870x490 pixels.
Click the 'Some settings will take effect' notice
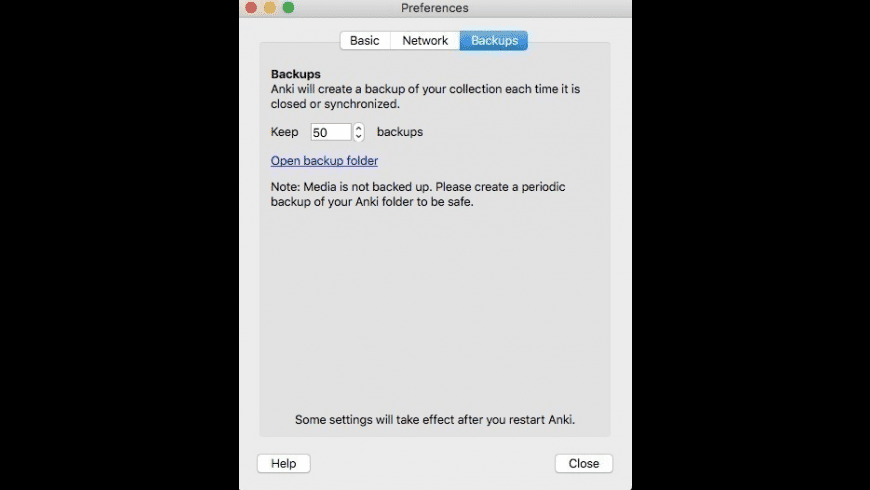point(434,420)
